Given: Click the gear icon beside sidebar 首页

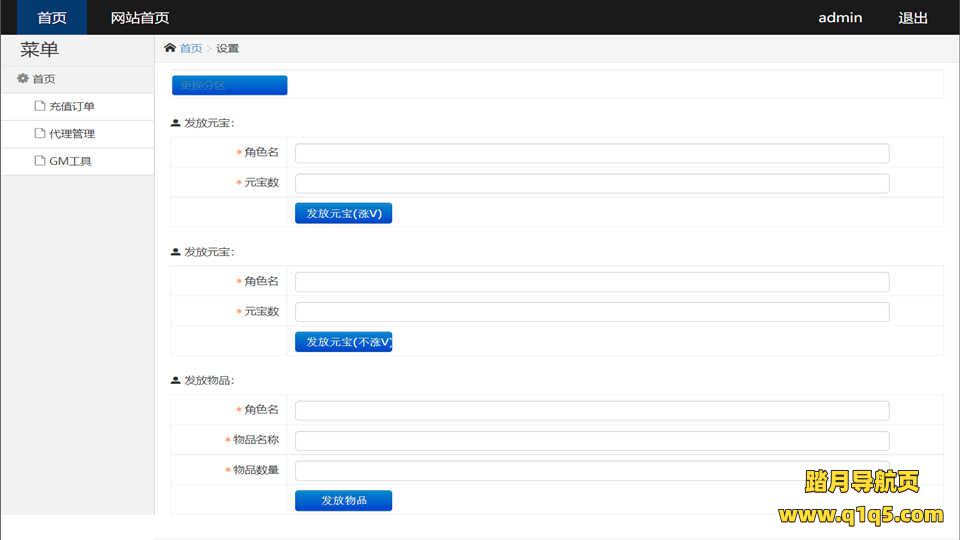Looking at the screenshot, I should [x=23, y=79].
